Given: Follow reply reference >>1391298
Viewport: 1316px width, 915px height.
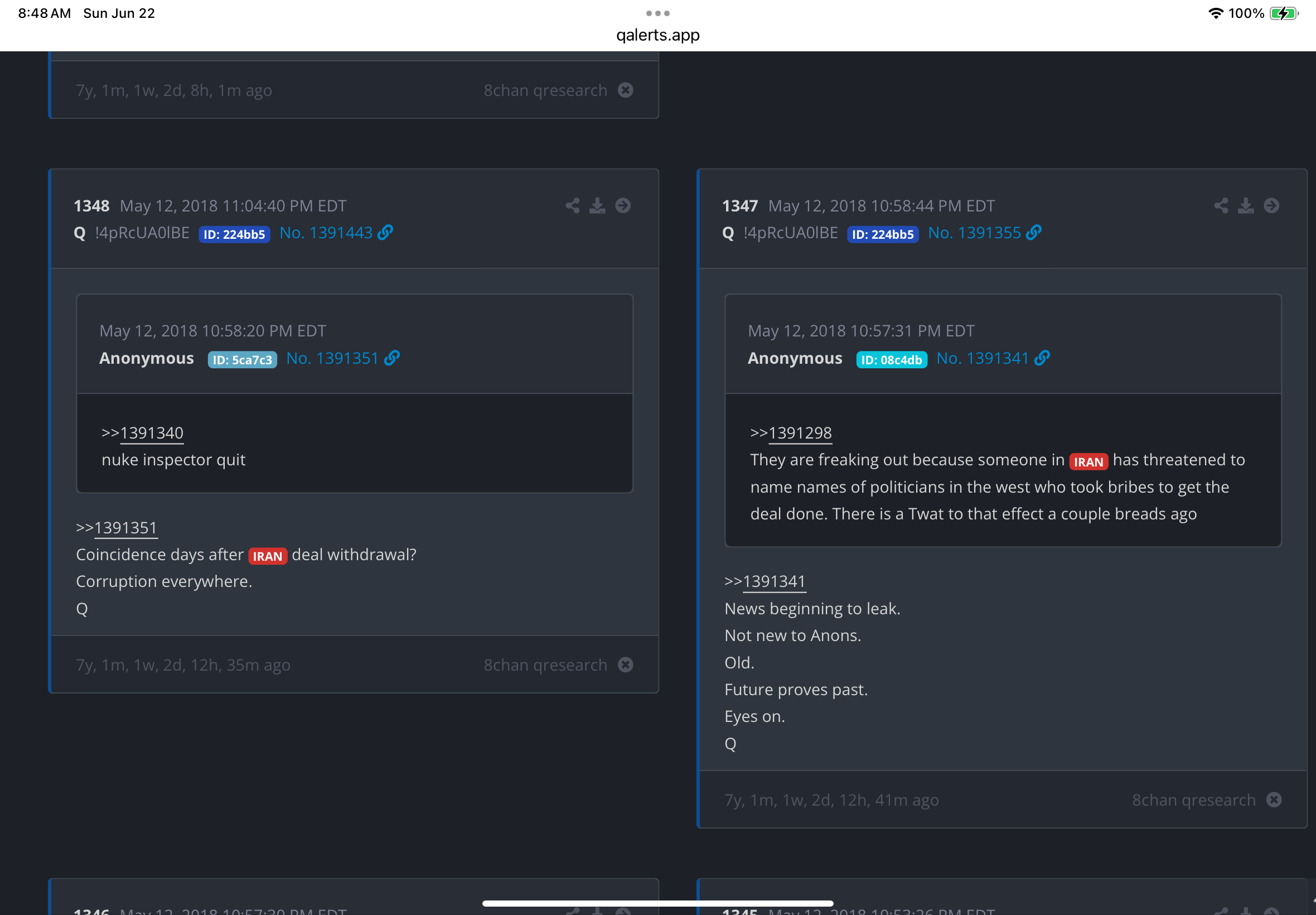Looking at the screenshot, I should [791, 433].
